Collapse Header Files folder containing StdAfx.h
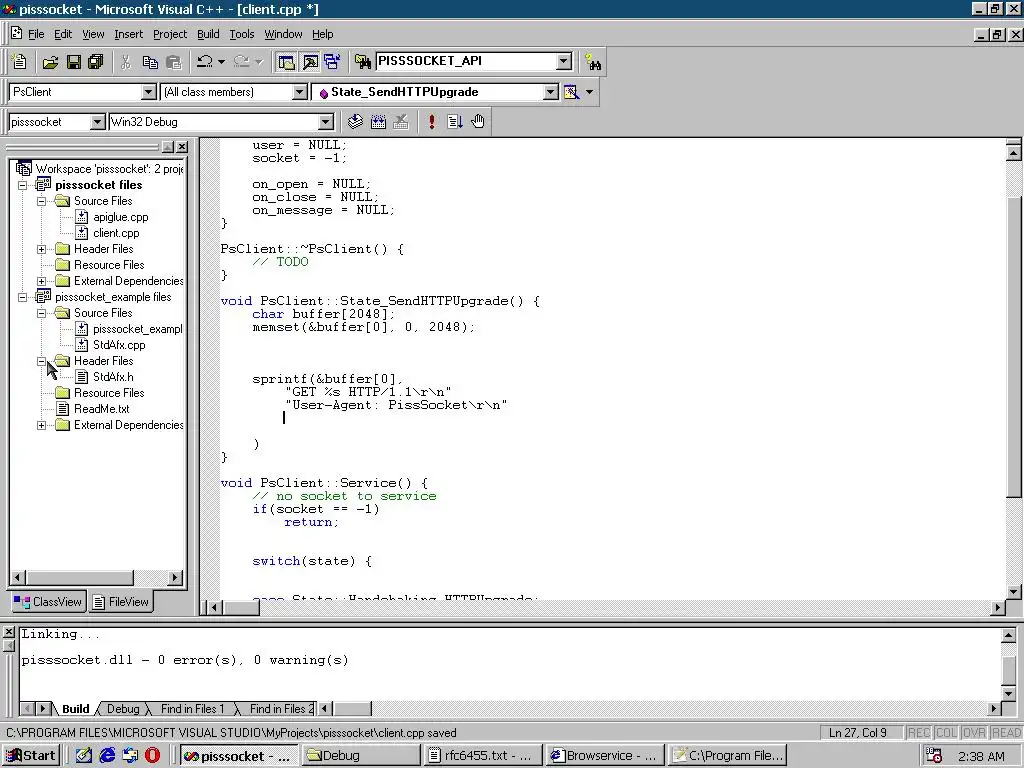This screenshot has width=1024, height=768. 41,361
